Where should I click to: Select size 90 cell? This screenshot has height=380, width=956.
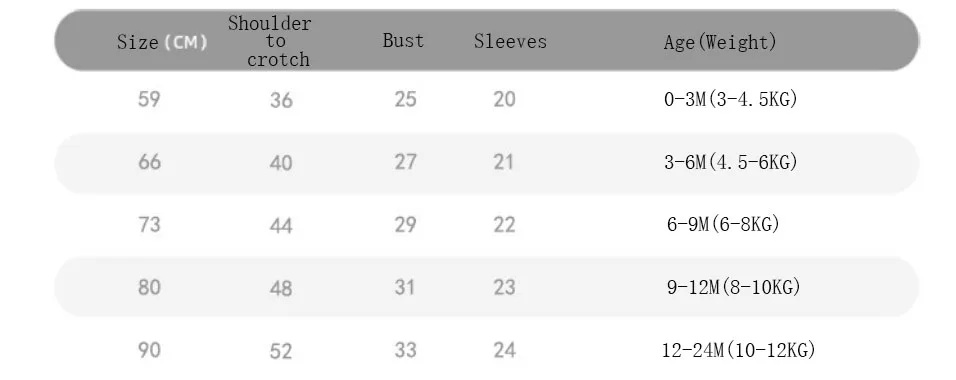149,350
